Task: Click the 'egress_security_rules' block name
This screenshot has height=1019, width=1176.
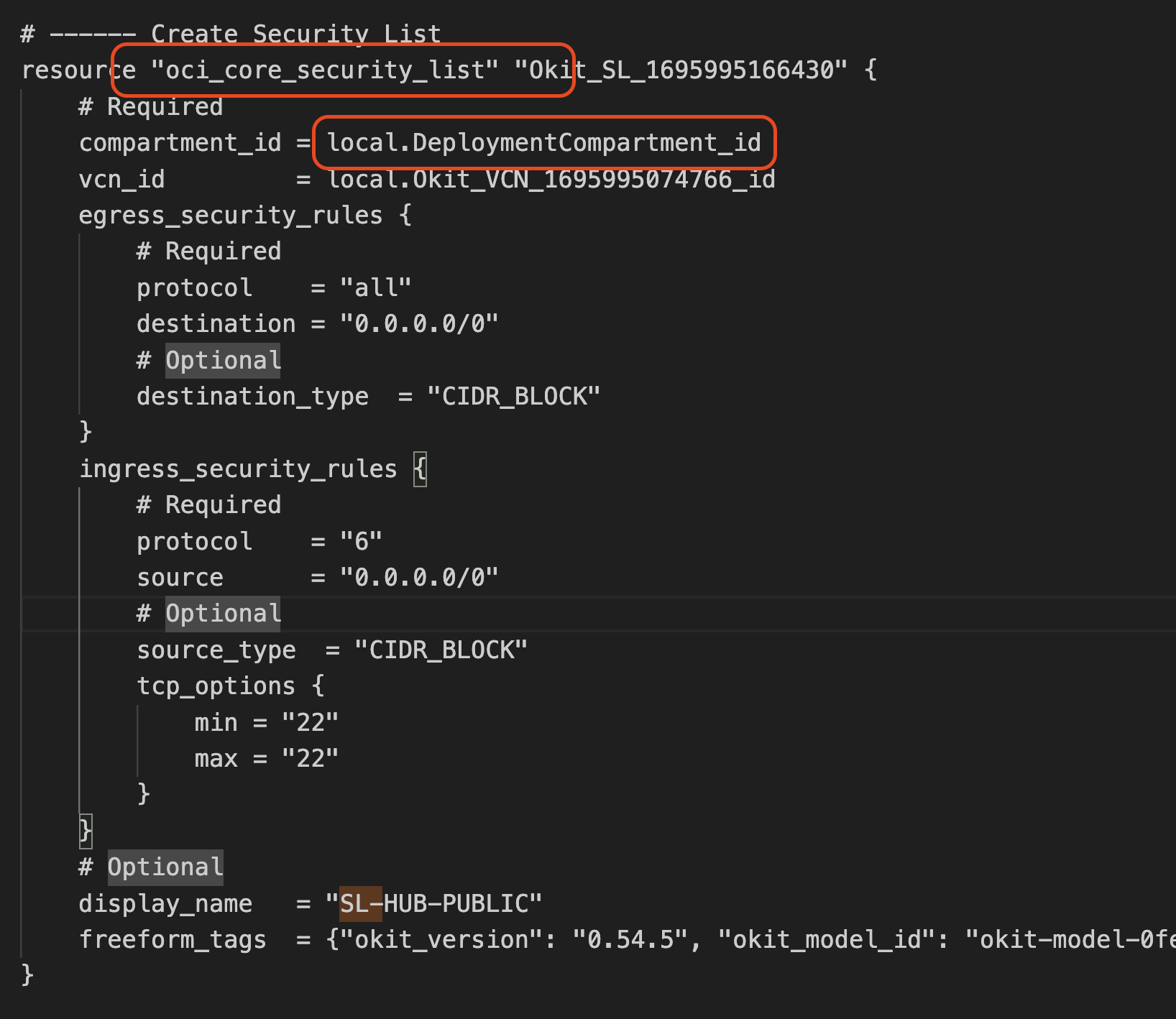Action: click(x=231, y=216)
